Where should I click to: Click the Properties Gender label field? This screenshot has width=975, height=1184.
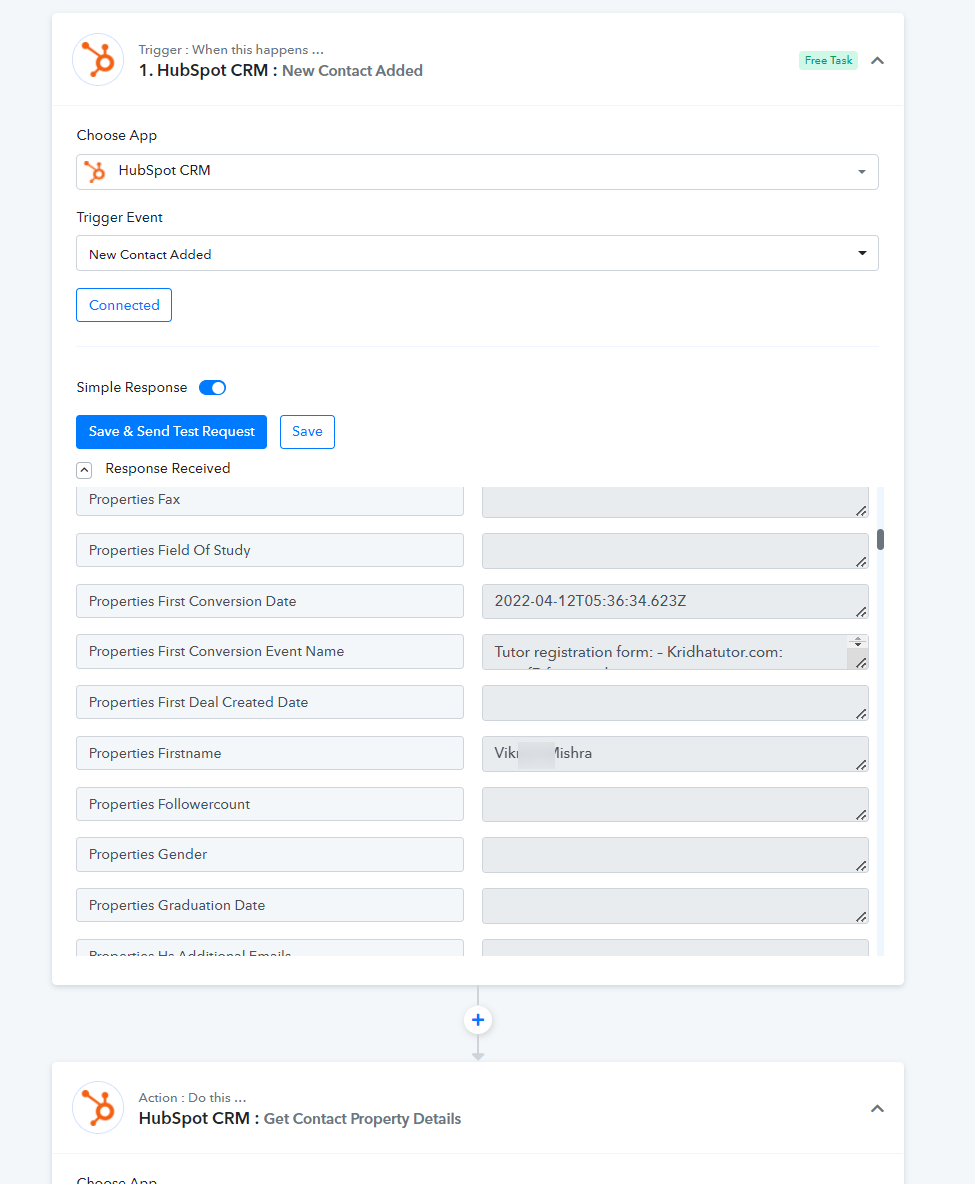tap(270, 854)
